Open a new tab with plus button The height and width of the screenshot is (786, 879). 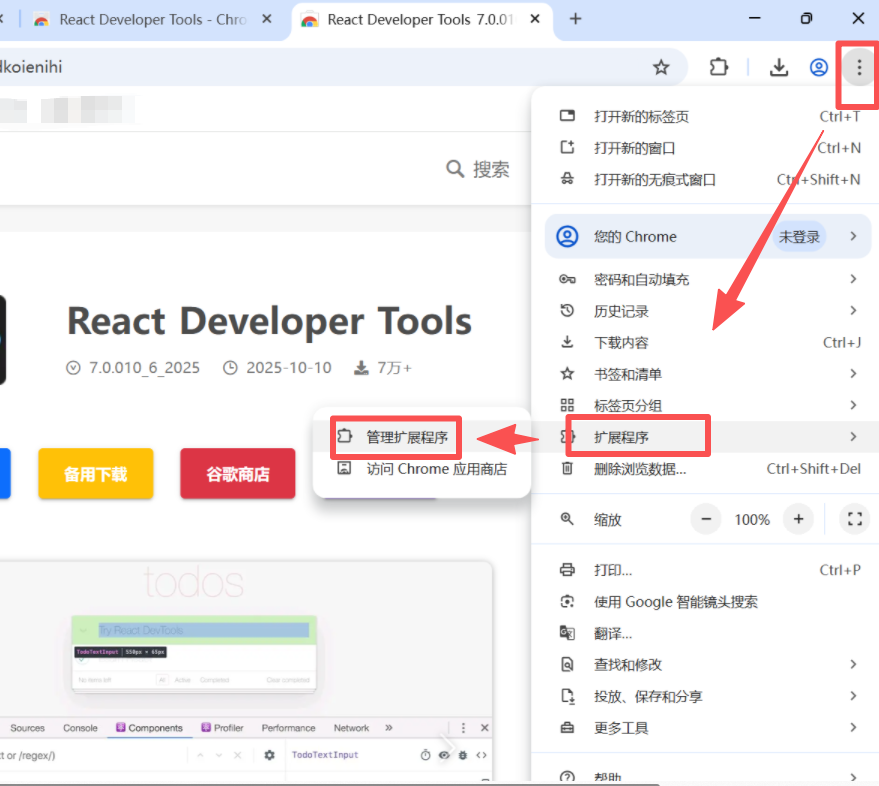coord(575,19)
